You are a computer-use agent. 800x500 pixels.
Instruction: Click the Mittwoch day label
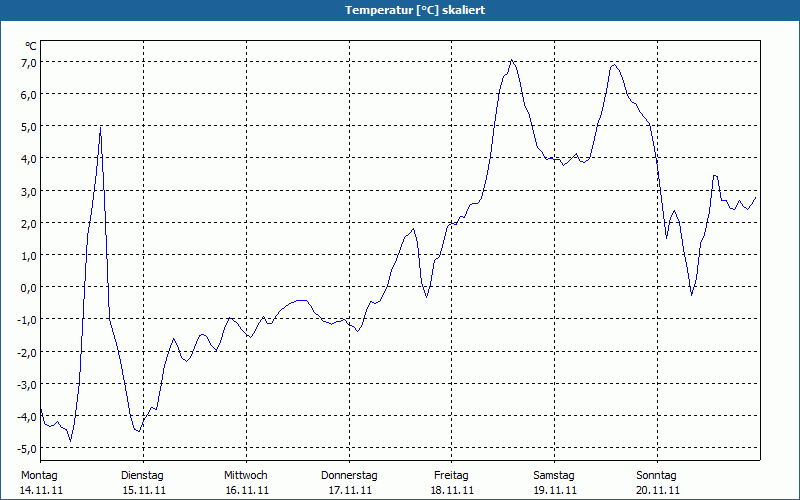click(x=246, y=476)
